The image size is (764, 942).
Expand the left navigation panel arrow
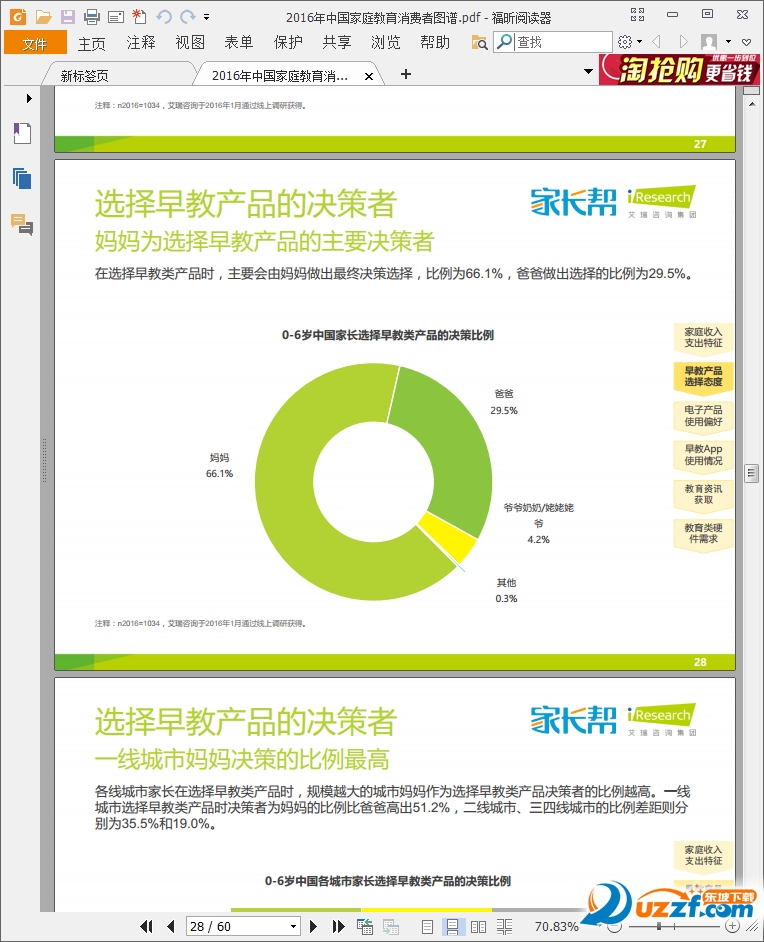click(29, 98)
